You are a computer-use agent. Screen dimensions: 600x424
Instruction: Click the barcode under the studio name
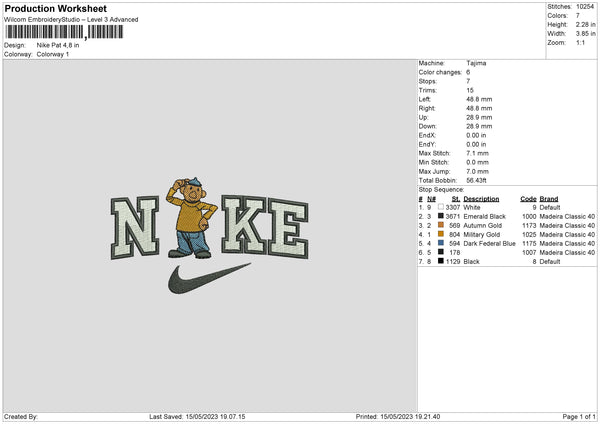pyautogui.click(x=64, y=32)
